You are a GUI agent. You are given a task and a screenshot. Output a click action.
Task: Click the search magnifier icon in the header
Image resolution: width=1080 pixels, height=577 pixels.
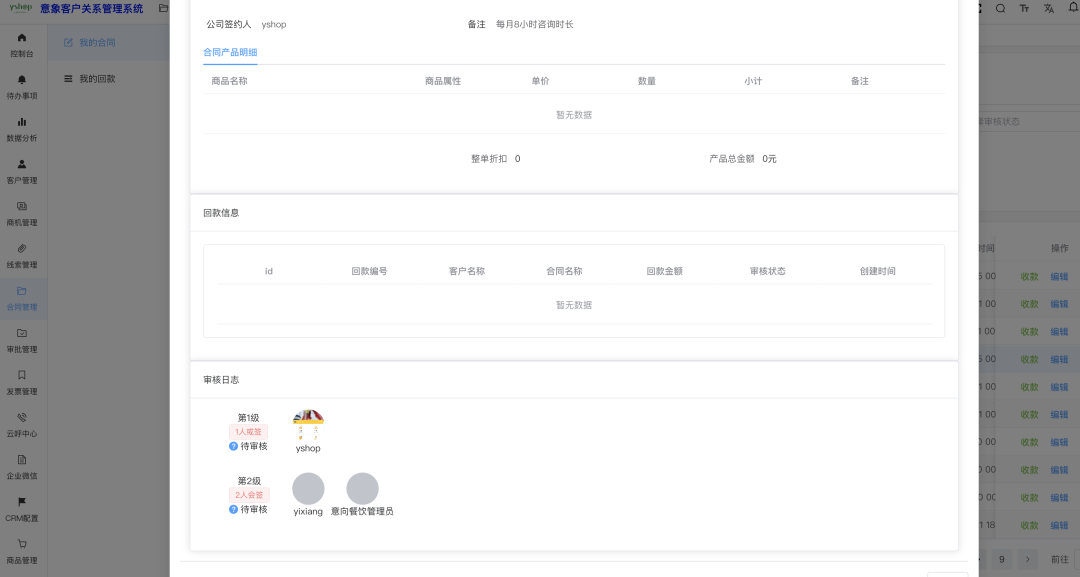point(1001,8)
